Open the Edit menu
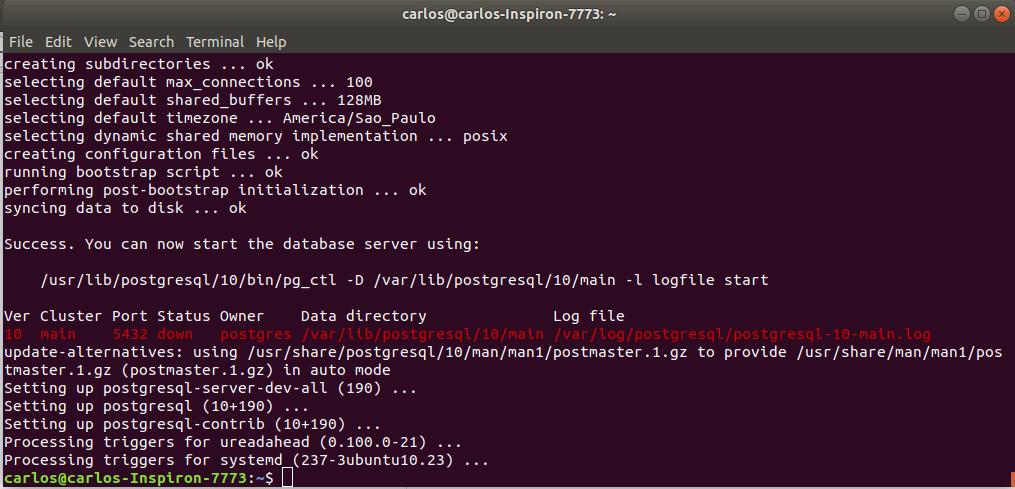 (58, 42)
